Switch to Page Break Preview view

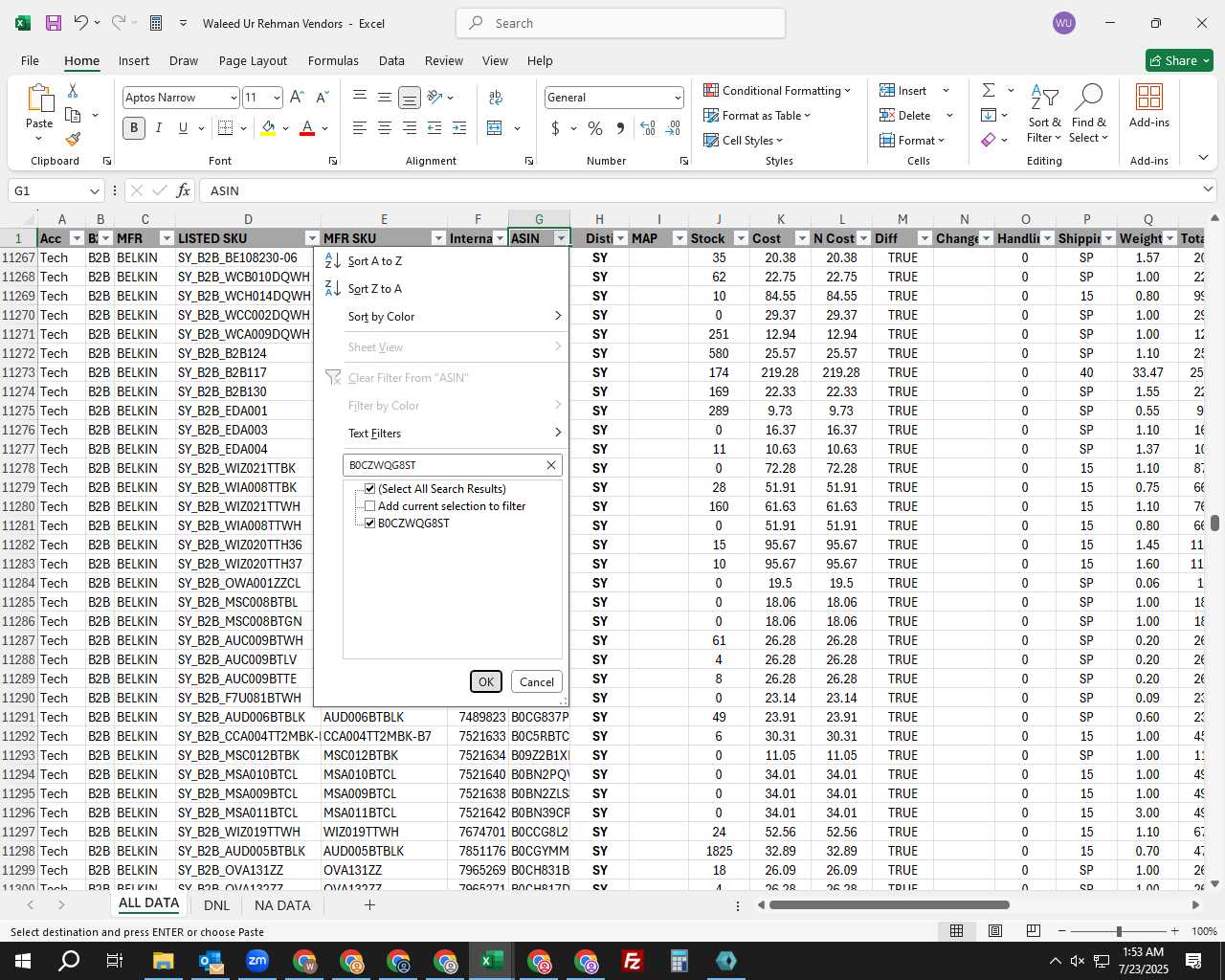click(1034, 930)
